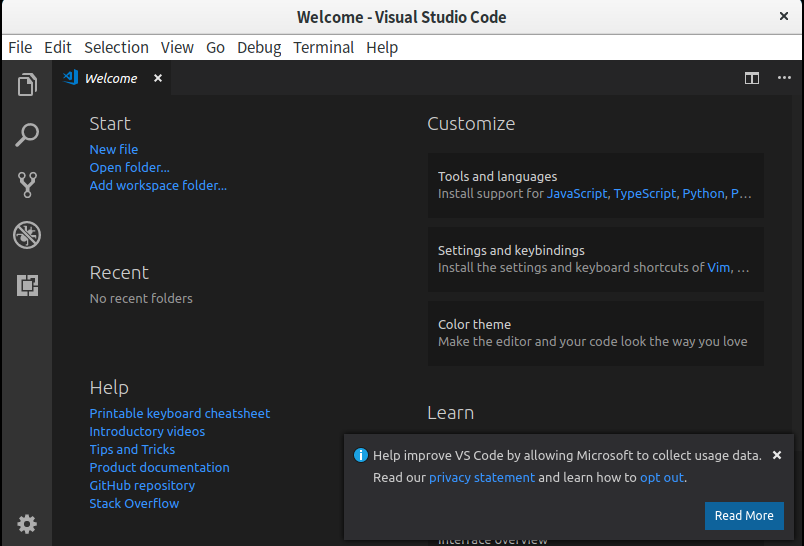Click the Printable keyboard cheatsheet link

(180, 413)
